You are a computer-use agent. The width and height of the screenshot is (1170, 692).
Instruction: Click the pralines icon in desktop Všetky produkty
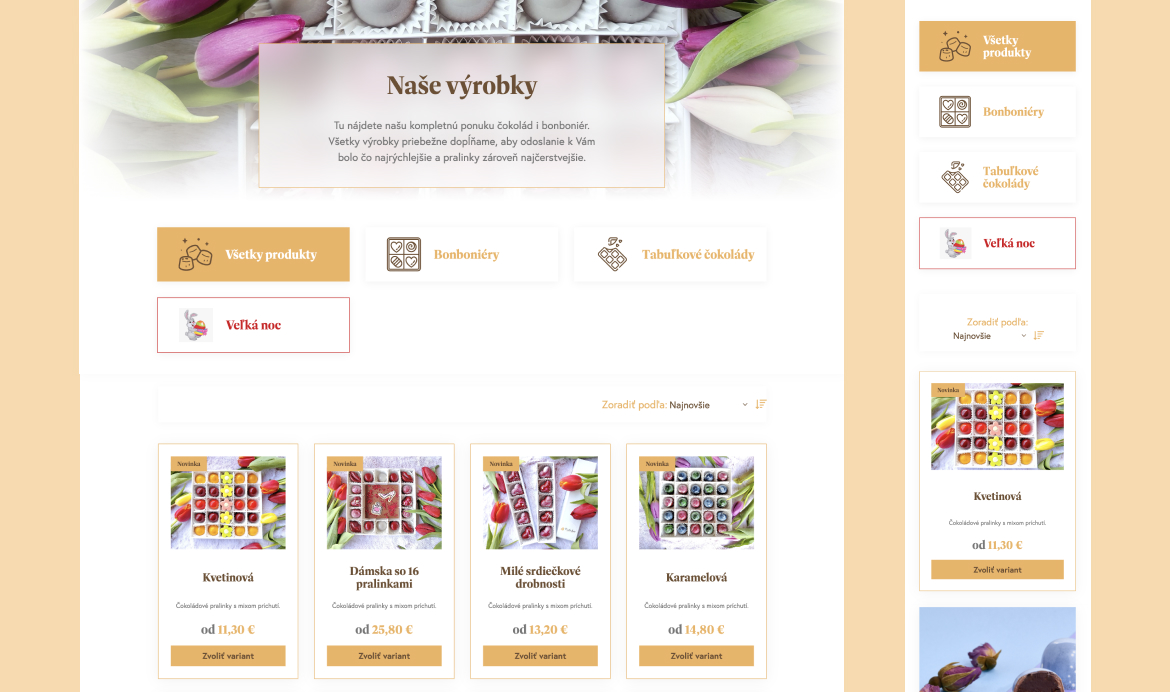click(x=195, y=255)
